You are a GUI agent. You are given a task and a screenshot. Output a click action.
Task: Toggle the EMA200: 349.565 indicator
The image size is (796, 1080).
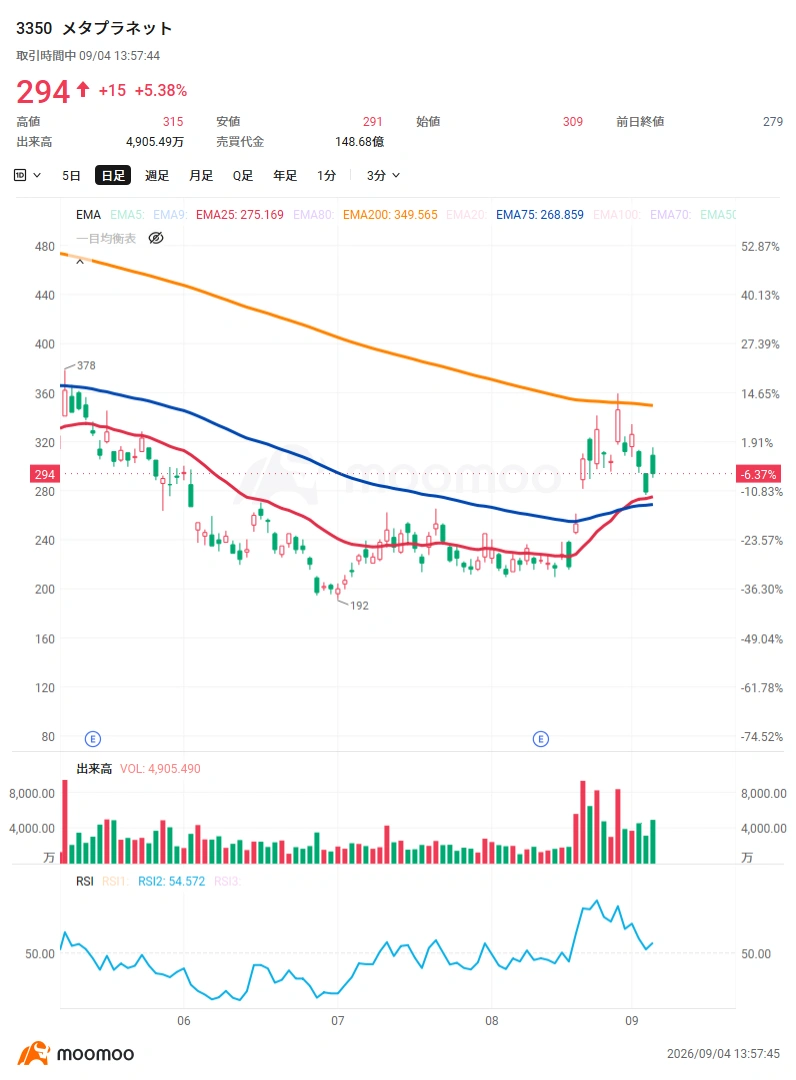[390, 215]
